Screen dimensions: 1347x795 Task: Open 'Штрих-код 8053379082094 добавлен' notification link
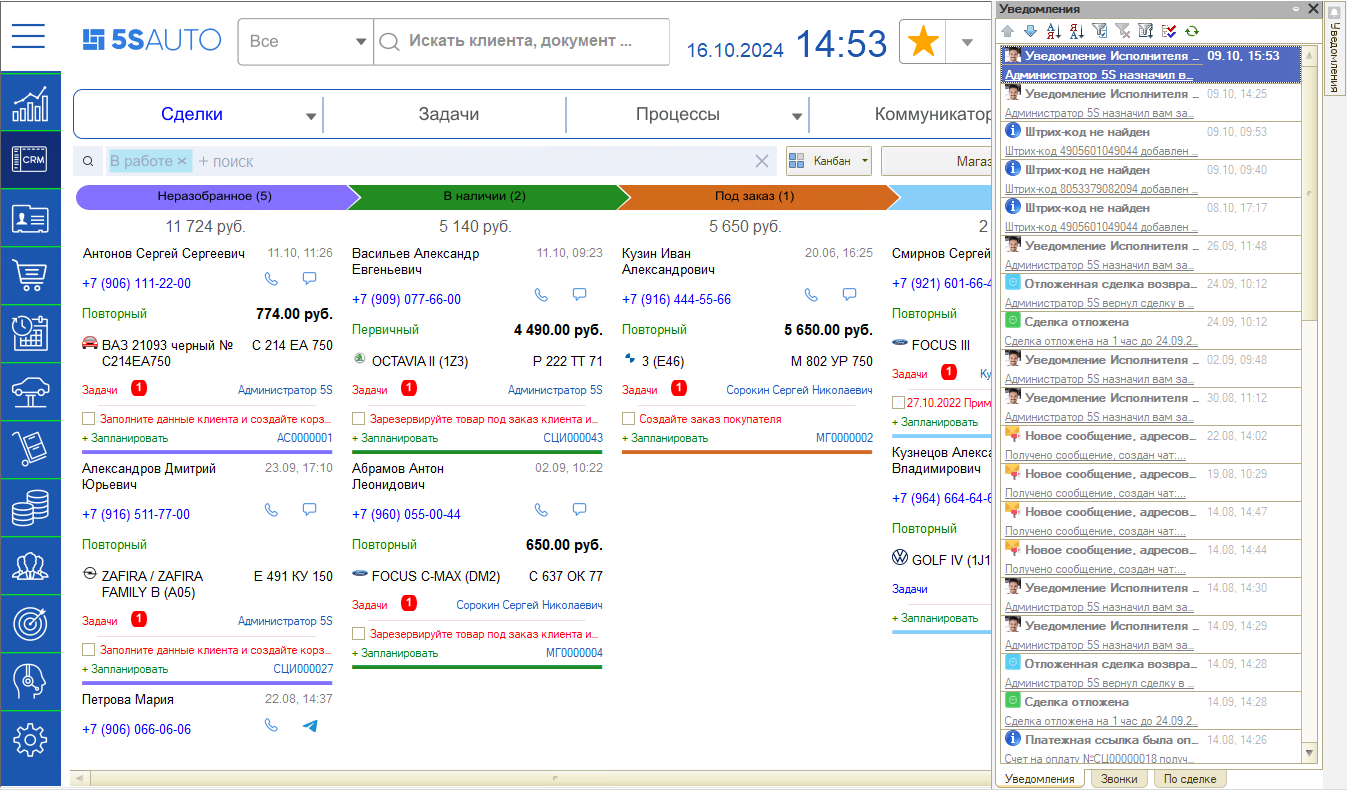click(1101, 189)
